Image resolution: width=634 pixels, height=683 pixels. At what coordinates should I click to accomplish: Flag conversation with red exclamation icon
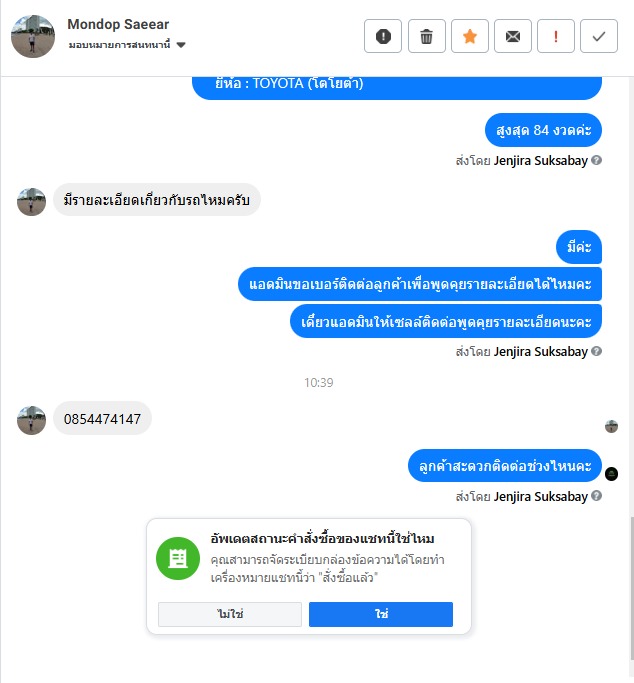click(x=556, y=36)
